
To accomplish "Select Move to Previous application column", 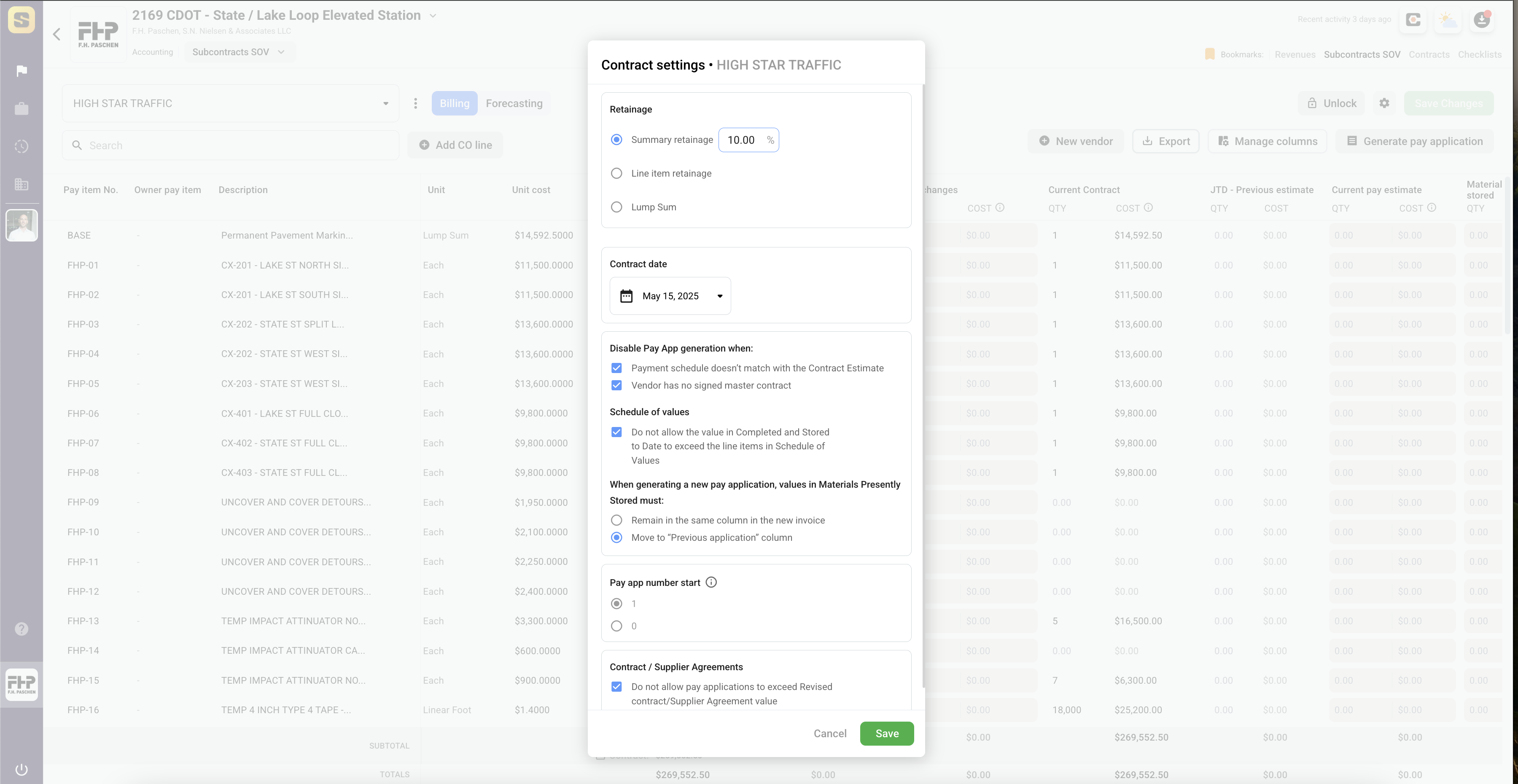I will (616, 537).
